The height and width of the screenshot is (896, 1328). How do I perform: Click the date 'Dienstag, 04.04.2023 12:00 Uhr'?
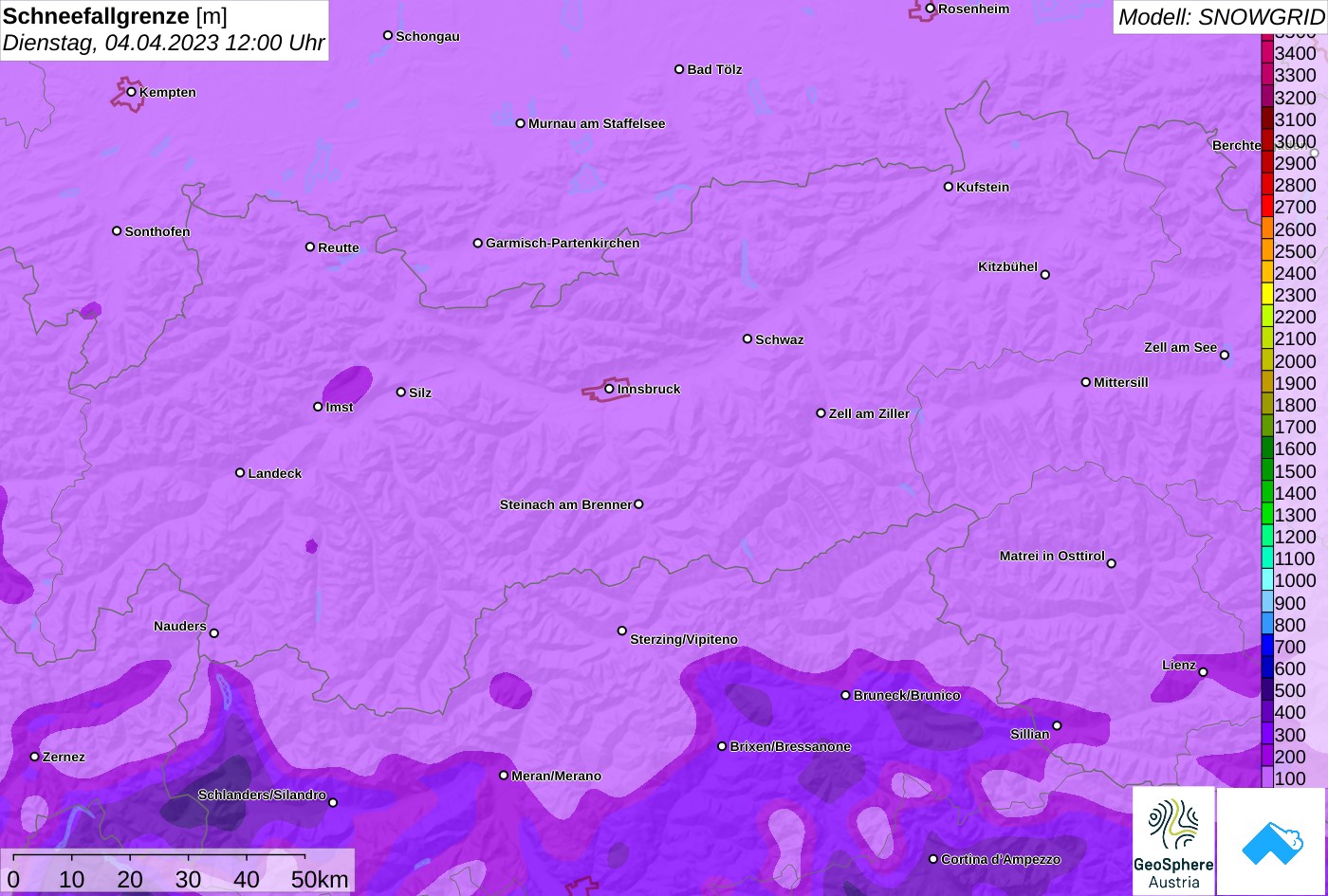pyautogui.click(x=164, y=44)
